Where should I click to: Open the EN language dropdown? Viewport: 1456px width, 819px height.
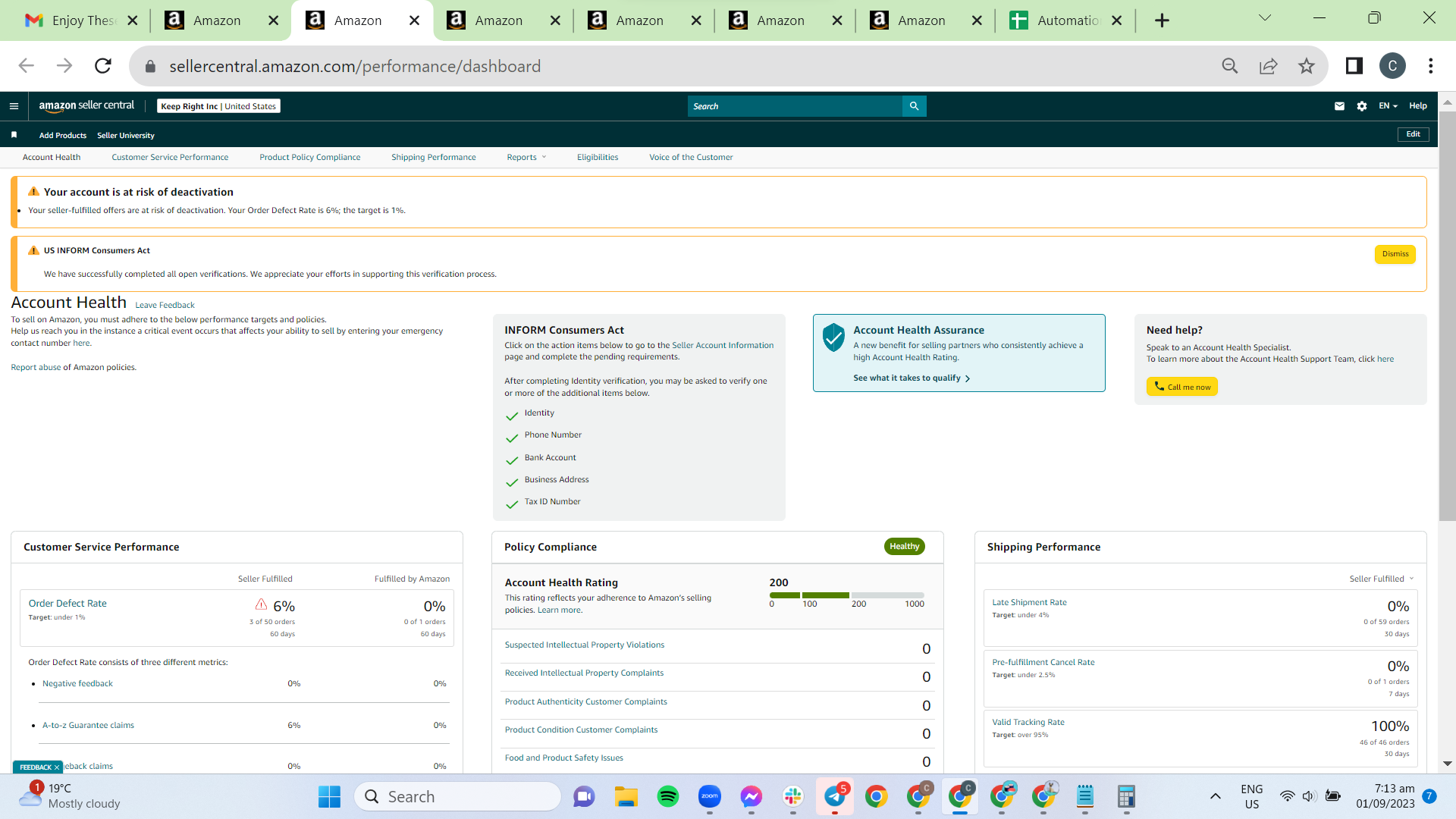pos(1388,106)
